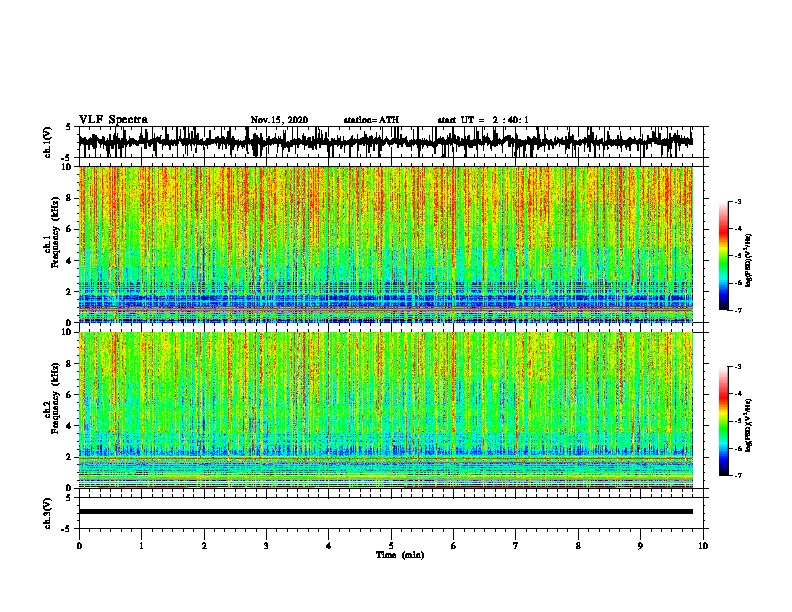Click the log(PSD) unit label beside ch.1 color bar

tap(749, 261)
